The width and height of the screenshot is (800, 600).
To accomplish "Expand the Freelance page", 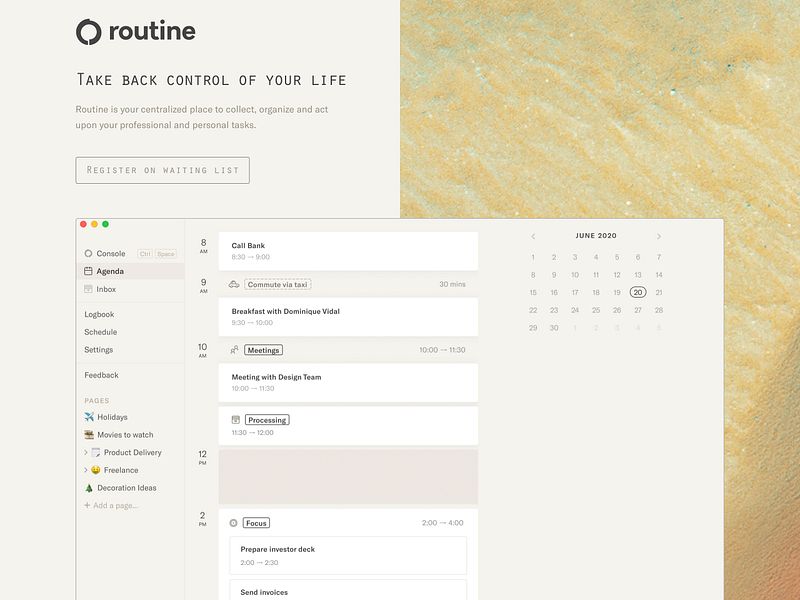I will point(85,470).
